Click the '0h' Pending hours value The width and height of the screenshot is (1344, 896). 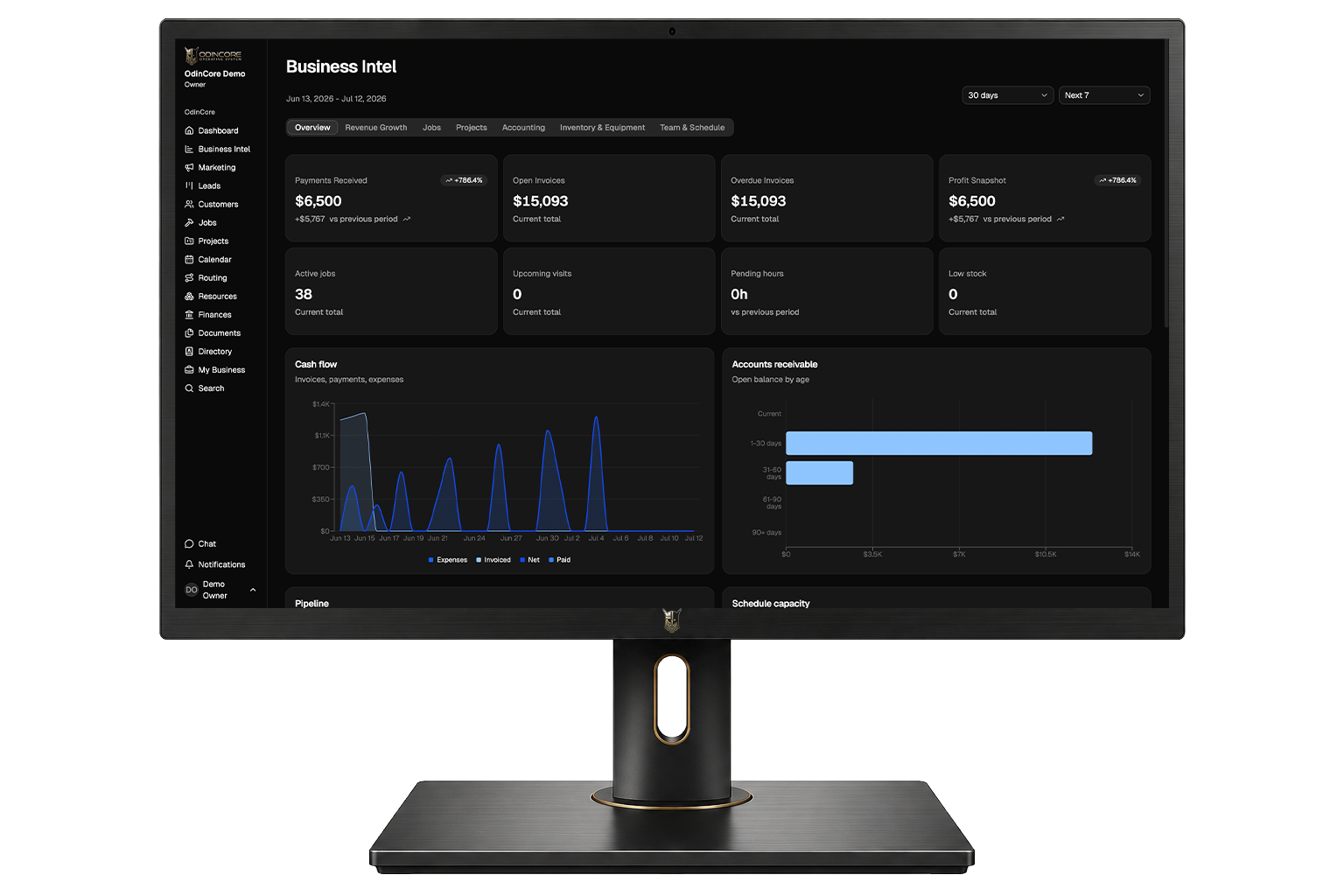click(x=739, y=294)
